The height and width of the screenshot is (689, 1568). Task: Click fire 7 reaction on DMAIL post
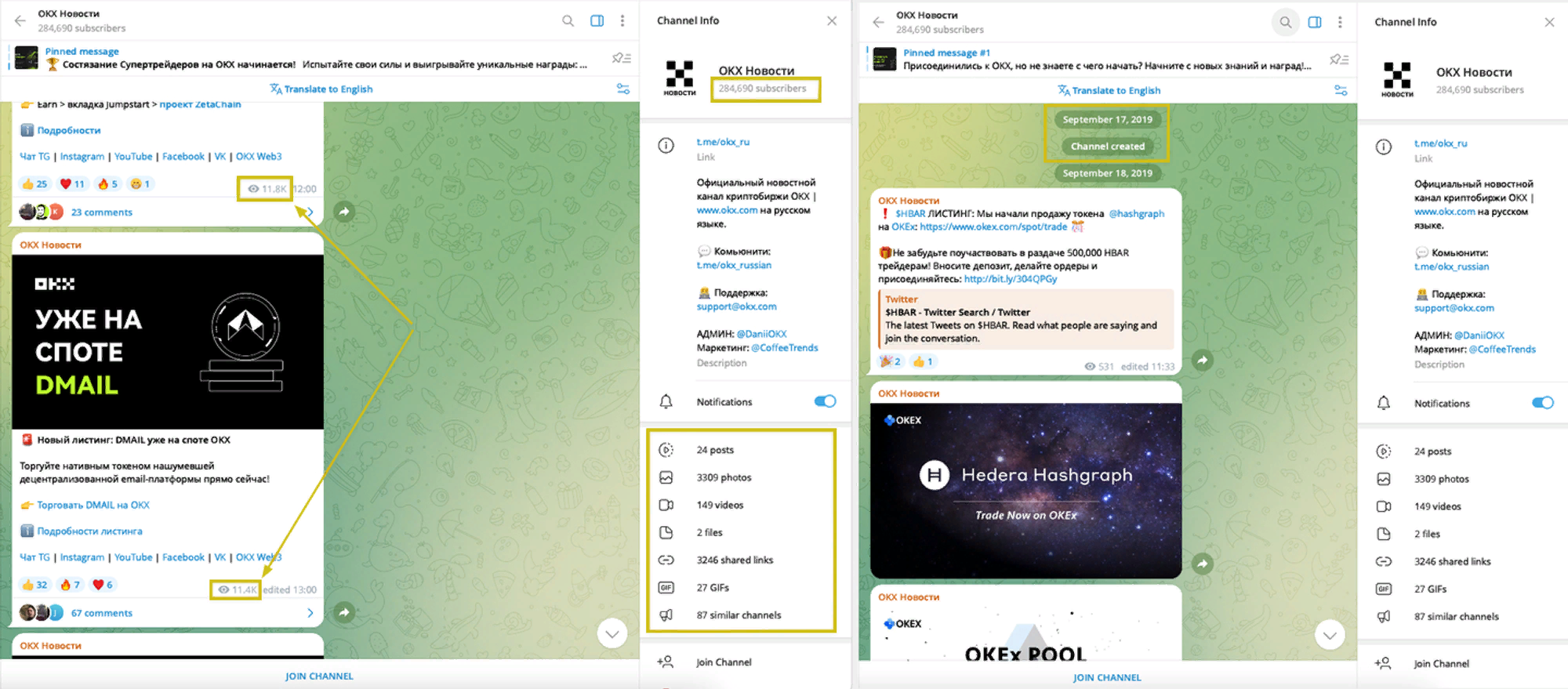tap(70, 585)
